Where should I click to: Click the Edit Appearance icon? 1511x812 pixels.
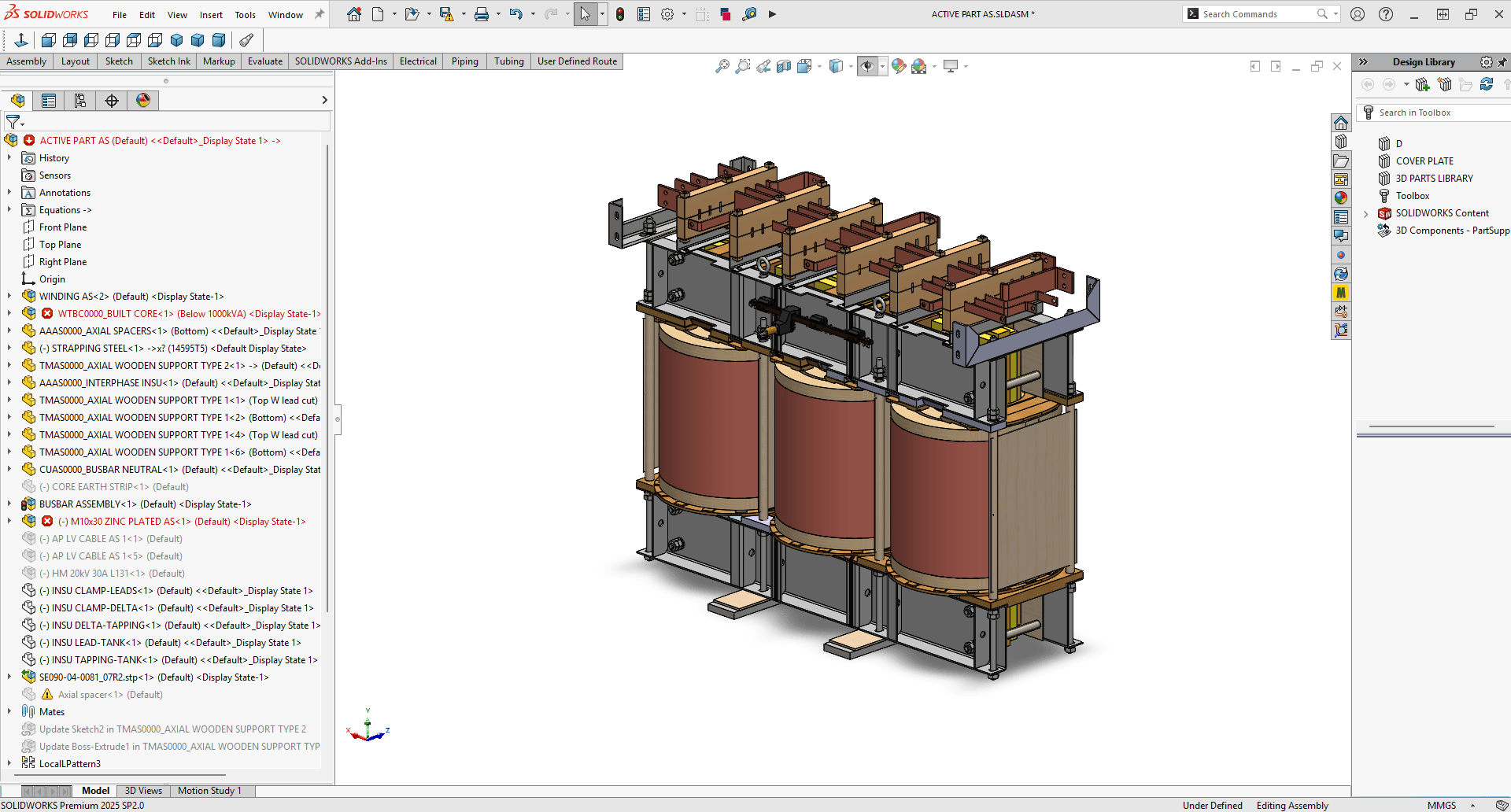[x=899, y=66]
